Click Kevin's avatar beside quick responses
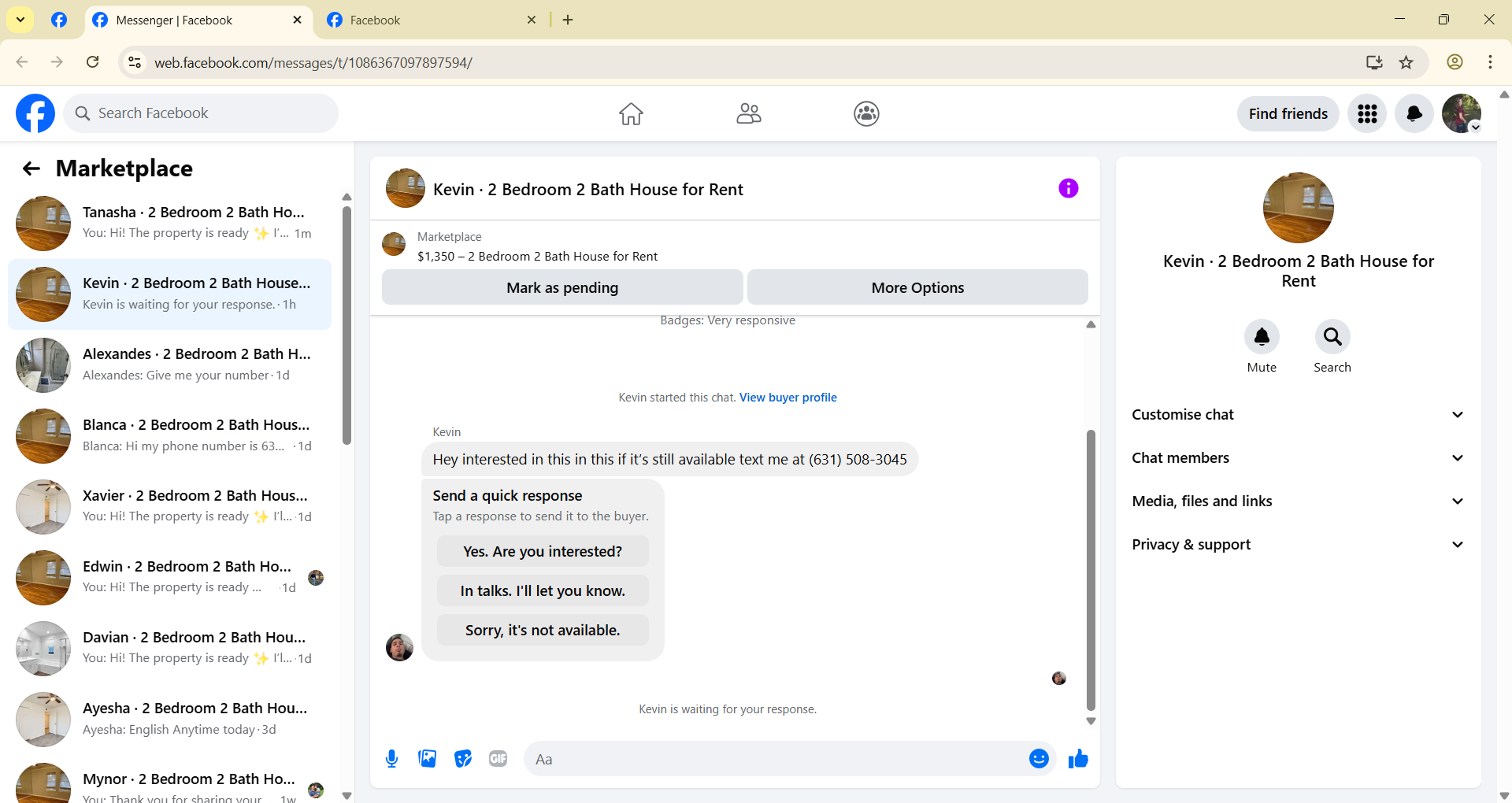The image size is (1512, 803). (399, 647)
